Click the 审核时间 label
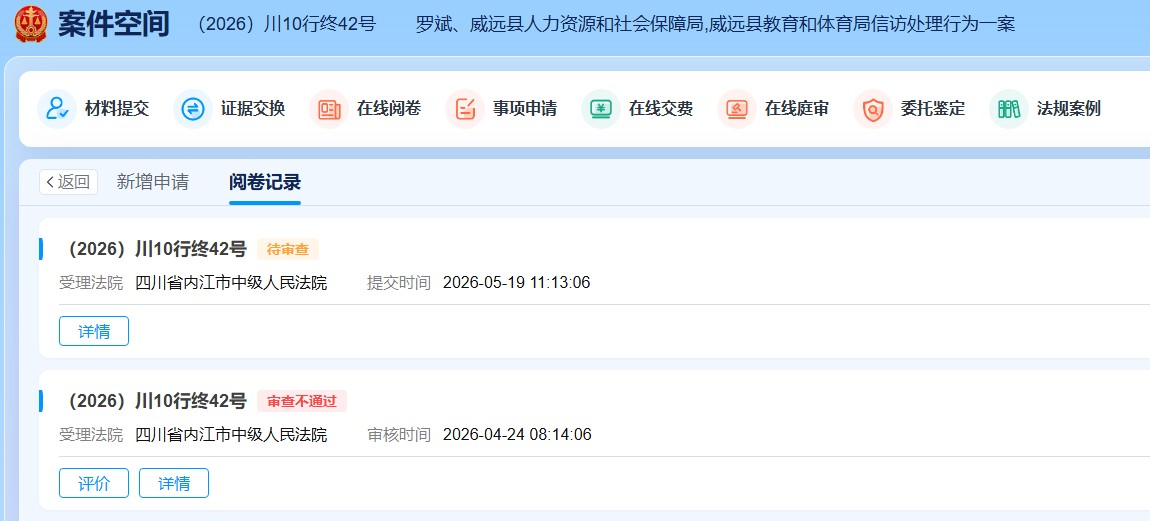The width and height of the screenshot is (1150, 521). point(399,434)
